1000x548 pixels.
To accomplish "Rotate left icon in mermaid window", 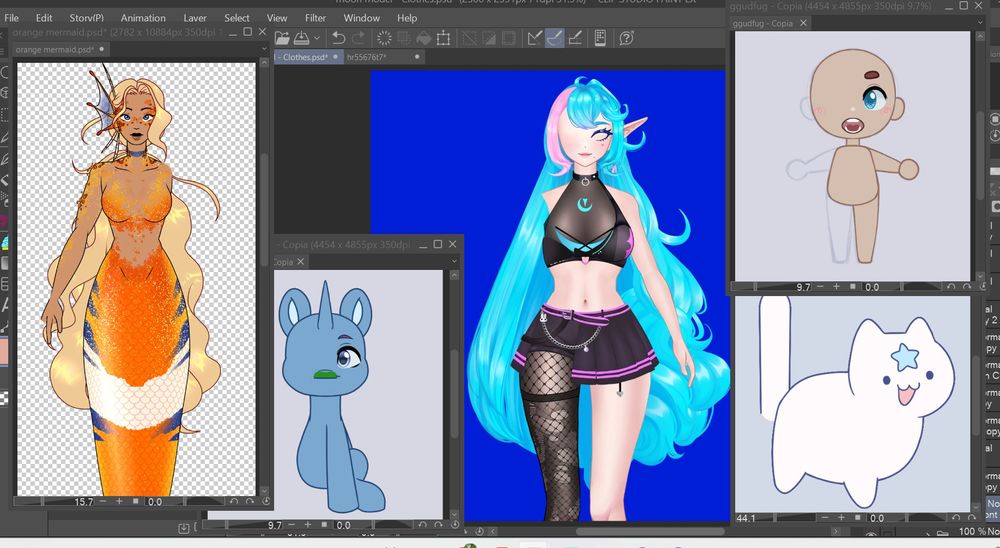I will [234, 501].
